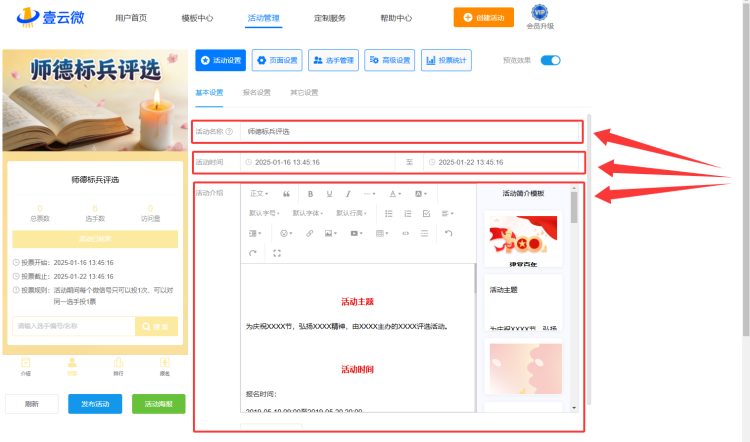This screenshot has width=750, height=442.
Task: Click the 选手管理 button
Action: 333,60
